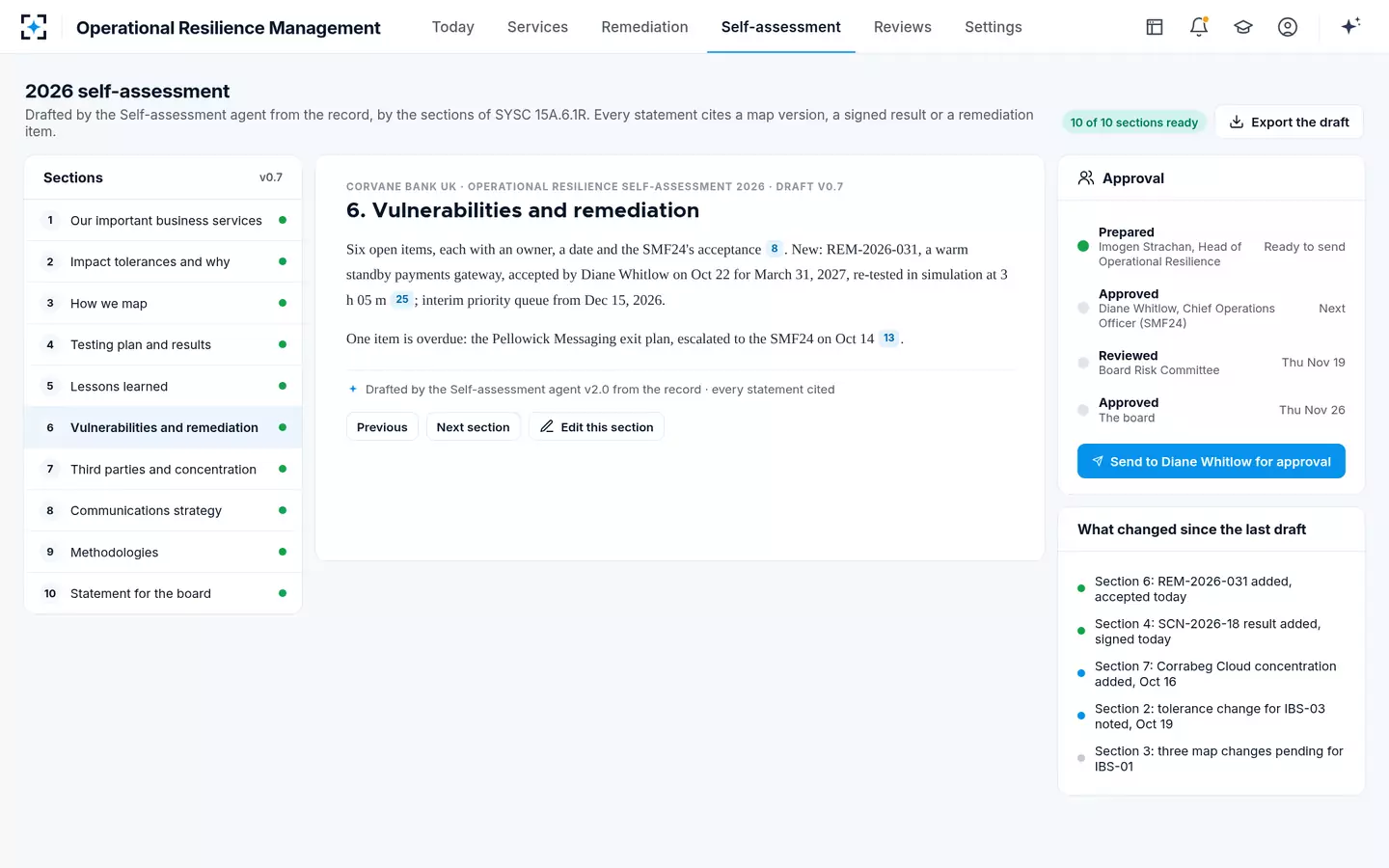Select section 10 Statement for the board
This screenshot has width=1389, height=868.
tap(163, 594)
